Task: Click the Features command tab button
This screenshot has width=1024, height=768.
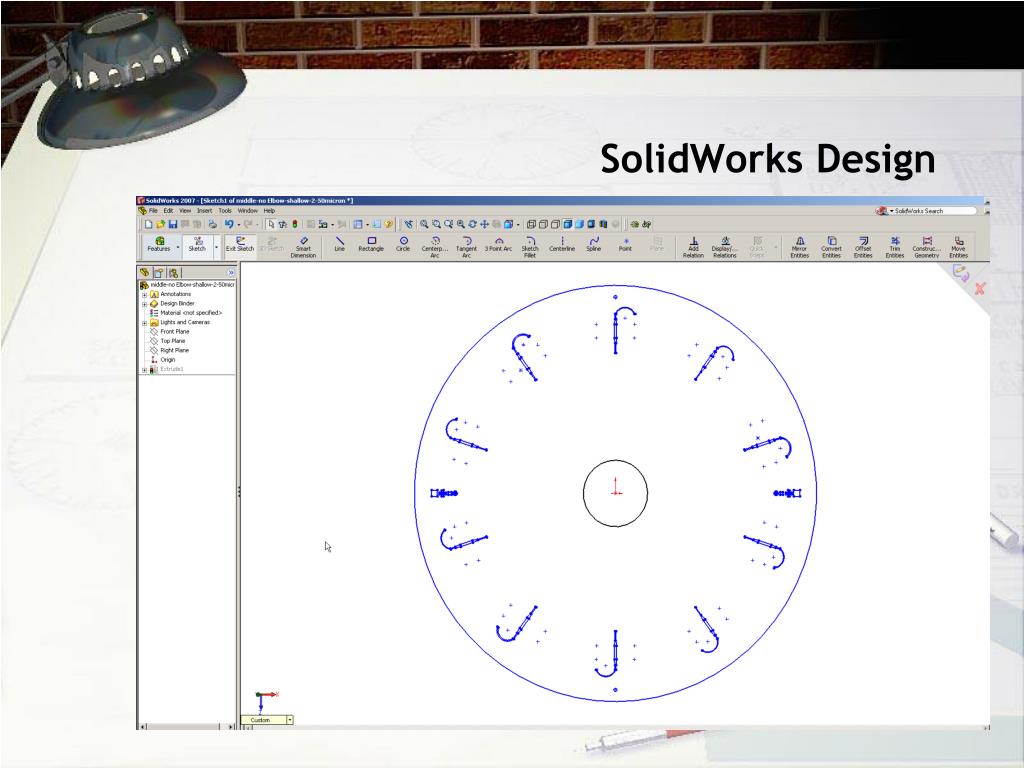Action: coord(159,244)
